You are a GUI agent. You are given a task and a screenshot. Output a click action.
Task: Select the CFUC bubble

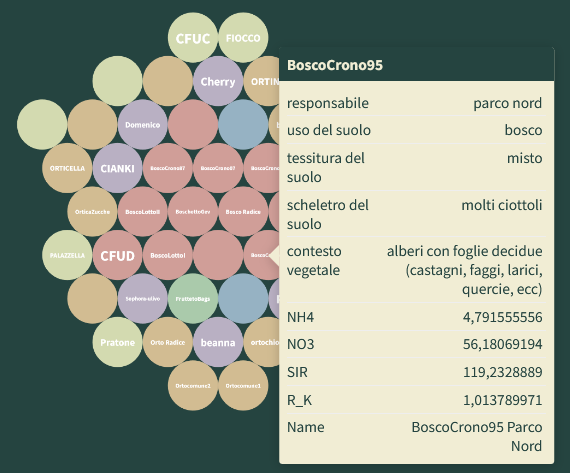coord(193,38)
